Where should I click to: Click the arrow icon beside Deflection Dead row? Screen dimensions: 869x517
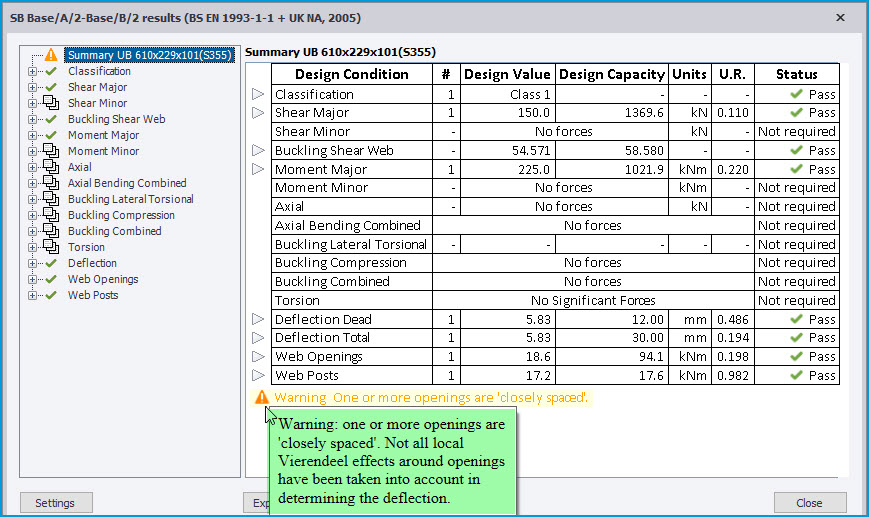258,319
